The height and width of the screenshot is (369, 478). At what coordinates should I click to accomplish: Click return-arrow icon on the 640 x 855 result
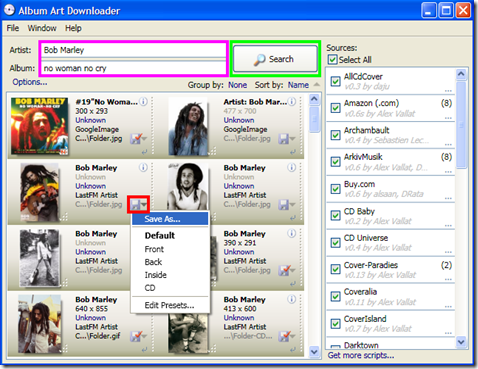[x=144, y=350]
